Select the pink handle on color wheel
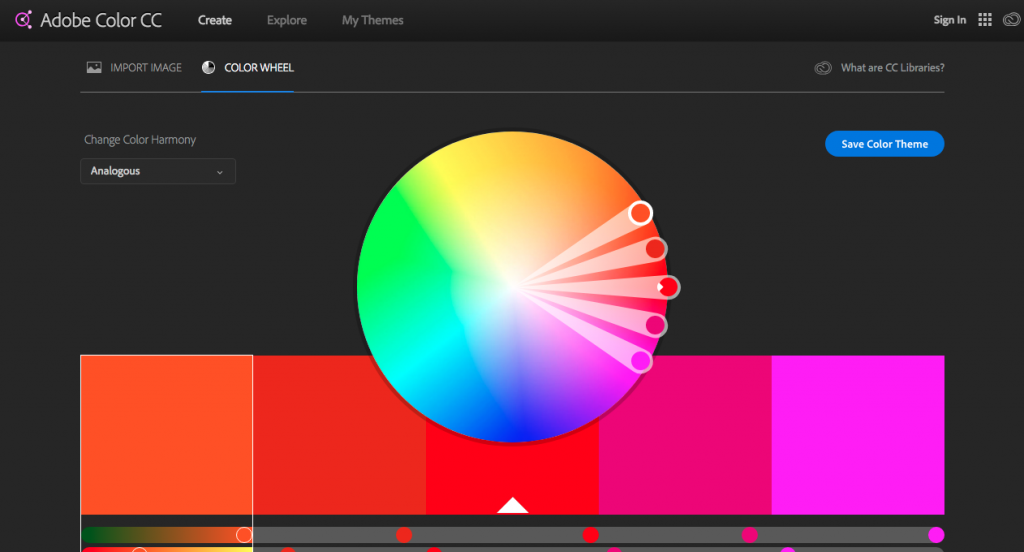Screen dimensions: 1024x552 [655, 325]
